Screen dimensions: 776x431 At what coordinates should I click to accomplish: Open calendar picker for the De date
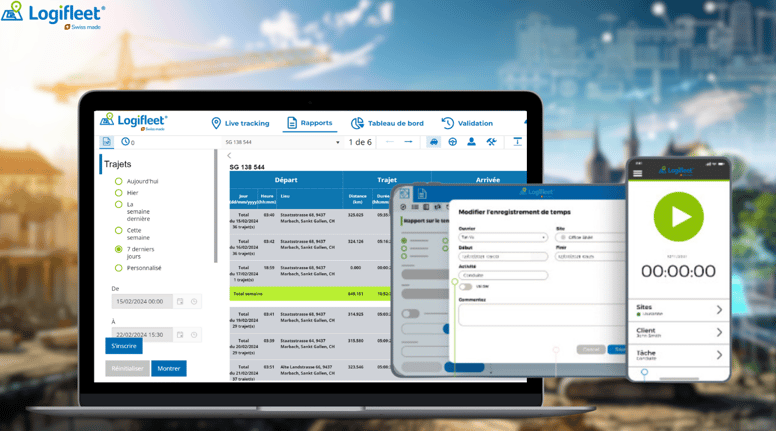pos(180,301)
